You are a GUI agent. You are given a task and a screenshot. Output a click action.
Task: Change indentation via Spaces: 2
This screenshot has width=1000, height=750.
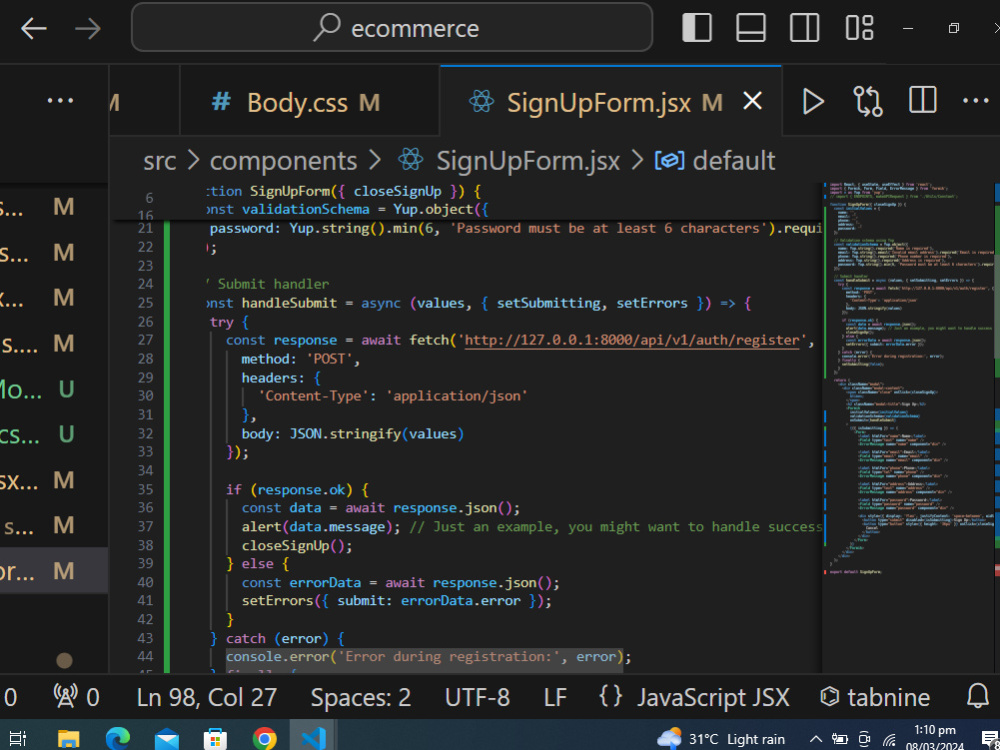click(360, 697)
